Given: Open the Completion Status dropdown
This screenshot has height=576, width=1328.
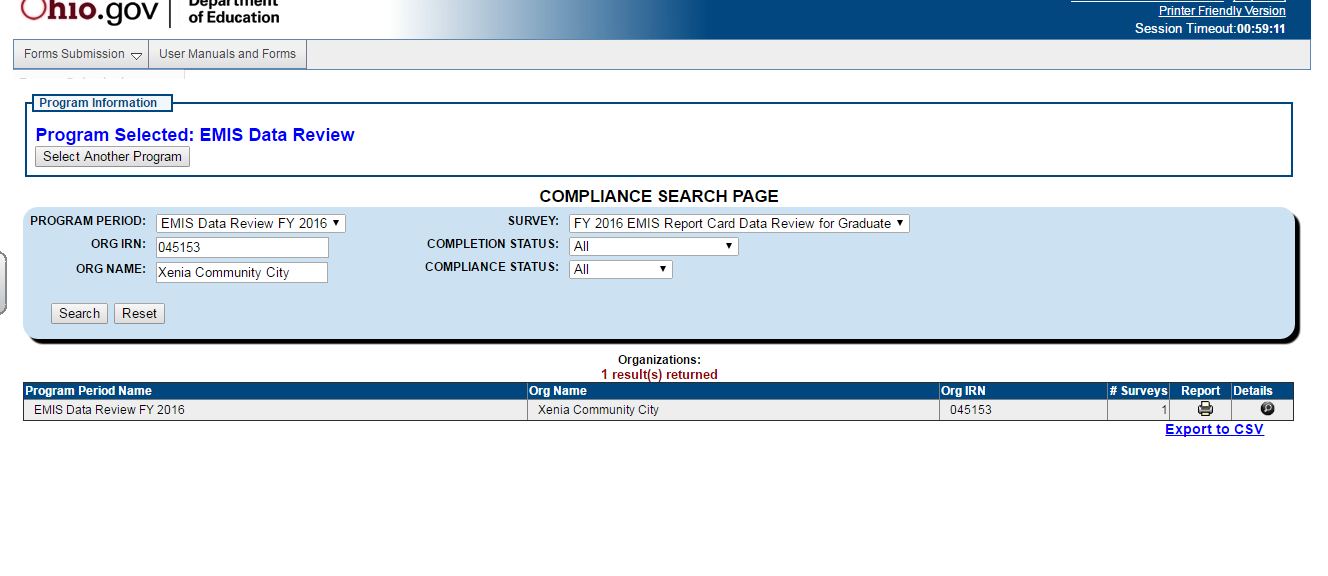Looking at the screenshot, I should click(653, 246).
